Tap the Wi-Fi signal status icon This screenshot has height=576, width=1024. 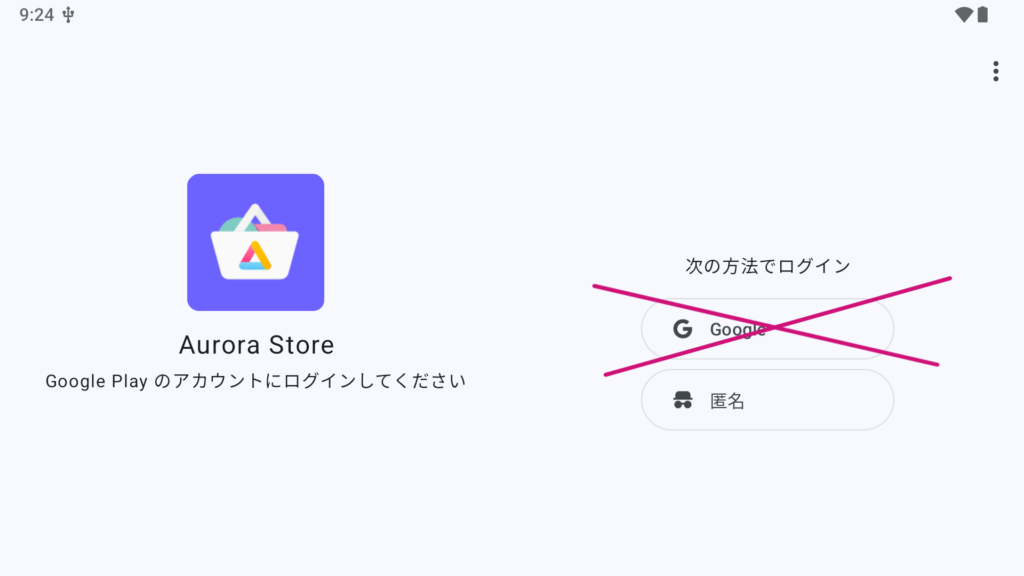click(x=963, y=14)
